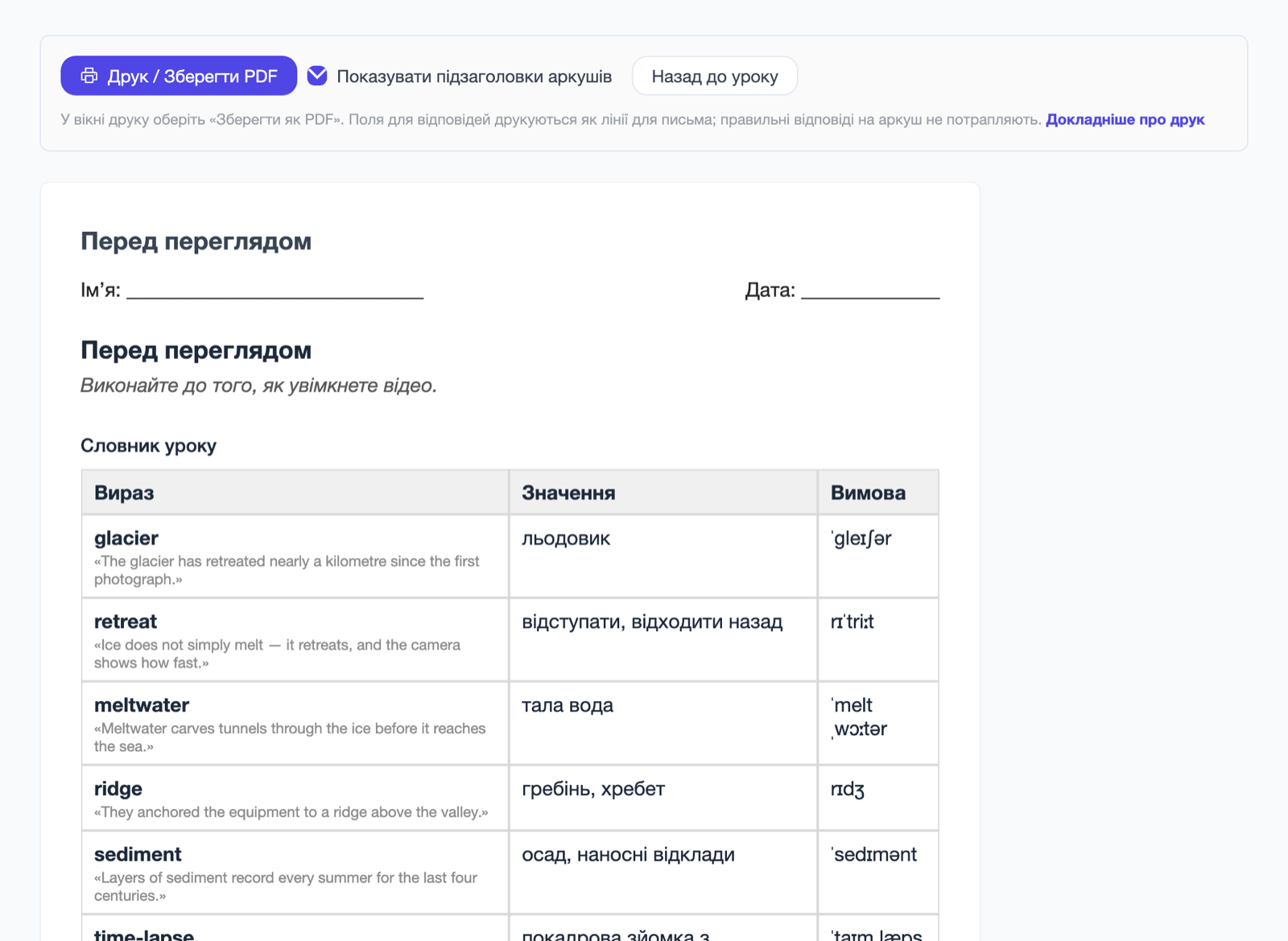Screen dimensions: 1288x941
Task: Click the printer icon in print button
Action: click(x=89, y=76)
